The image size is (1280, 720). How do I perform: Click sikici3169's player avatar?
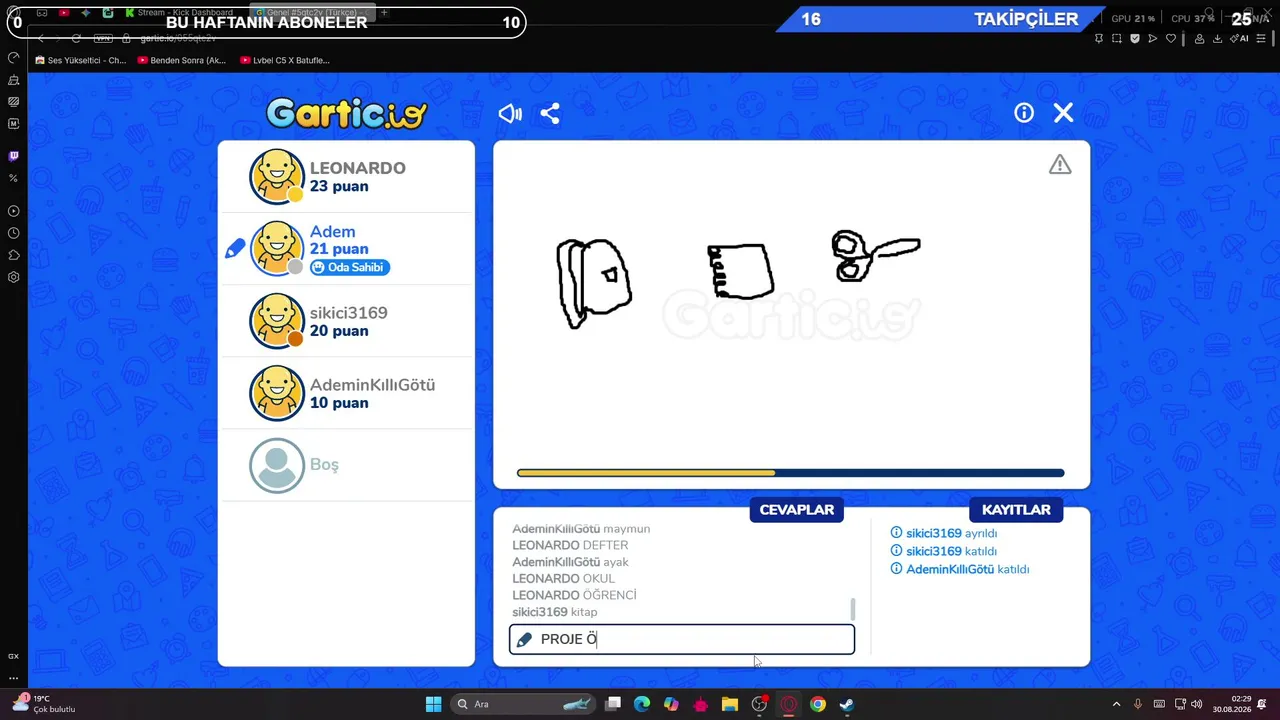tap(277, 321)
